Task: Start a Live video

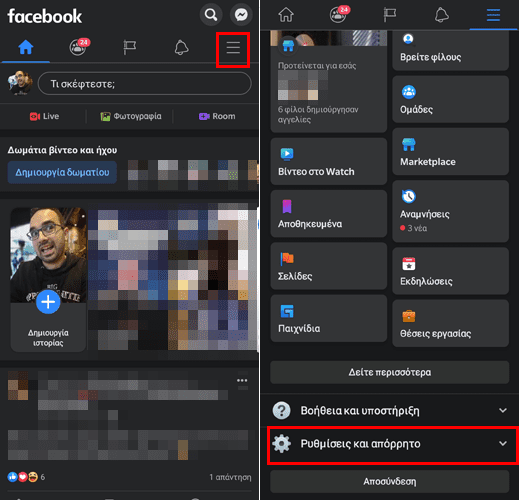Action: point(44,116)
